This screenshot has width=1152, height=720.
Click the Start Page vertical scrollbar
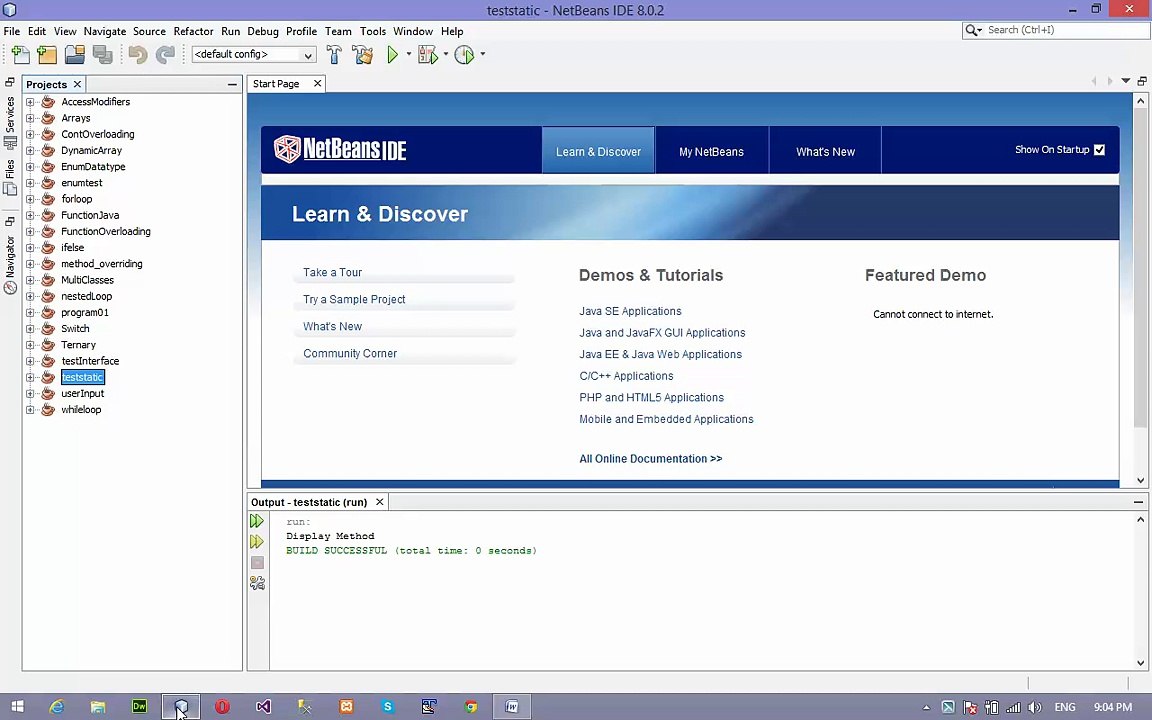tap(1140, 268)
